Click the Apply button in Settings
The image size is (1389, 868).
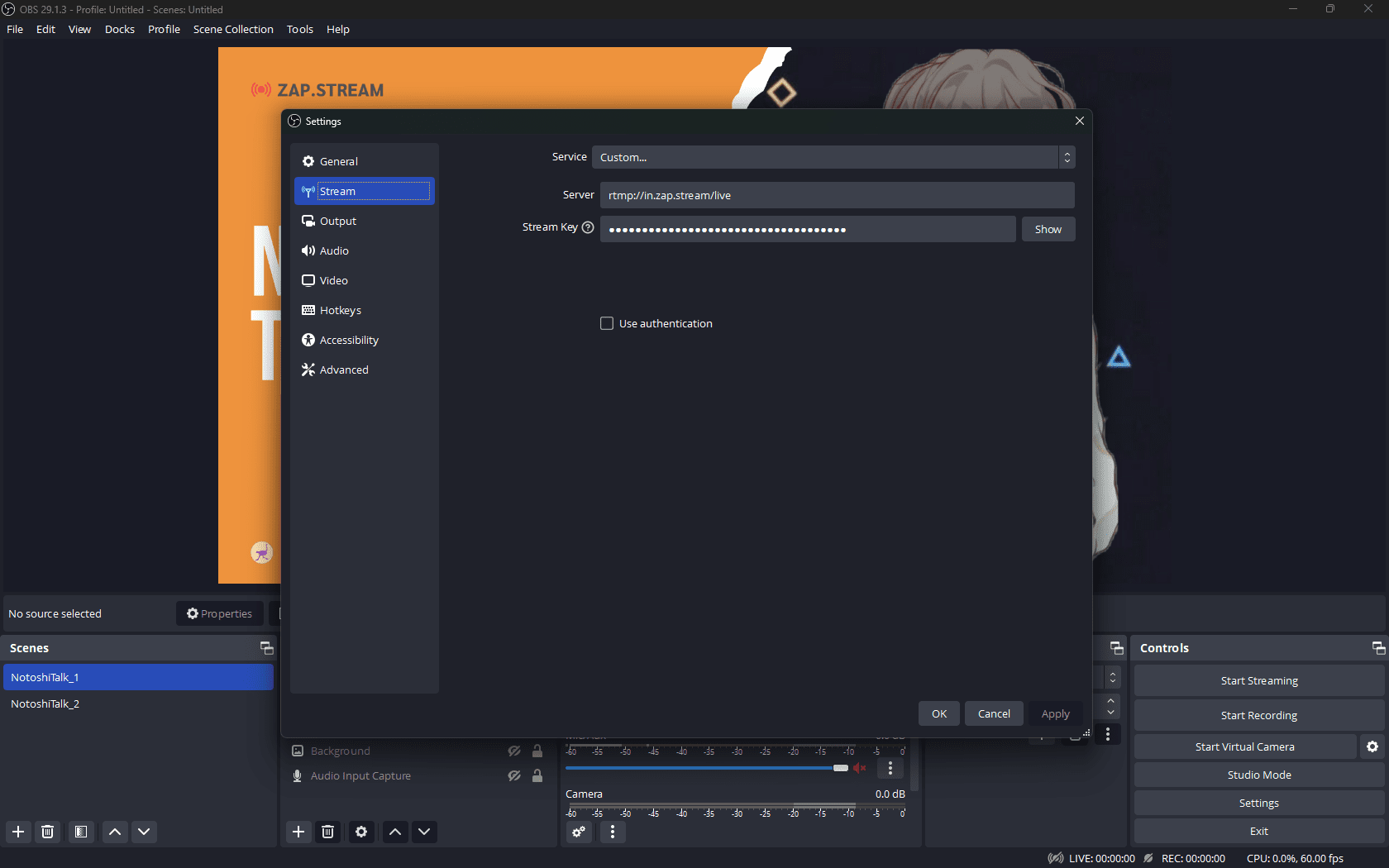(x=1055, y=713)
